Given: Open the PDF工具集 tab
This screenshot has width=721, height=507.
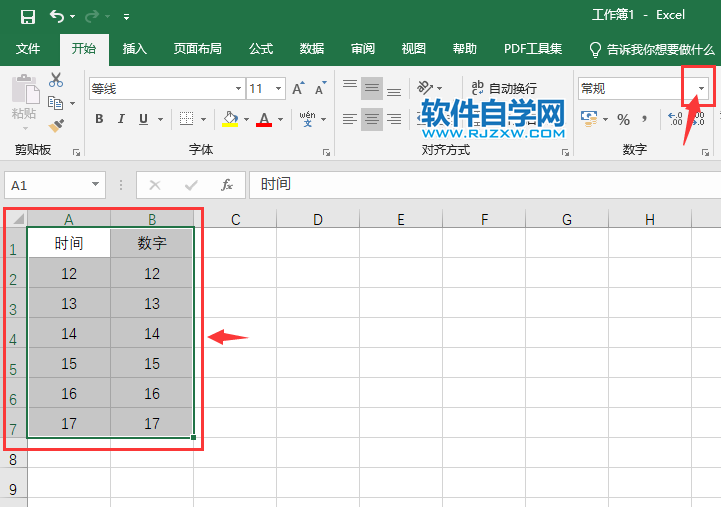Looking at the screenshot, I should point(532,49).
